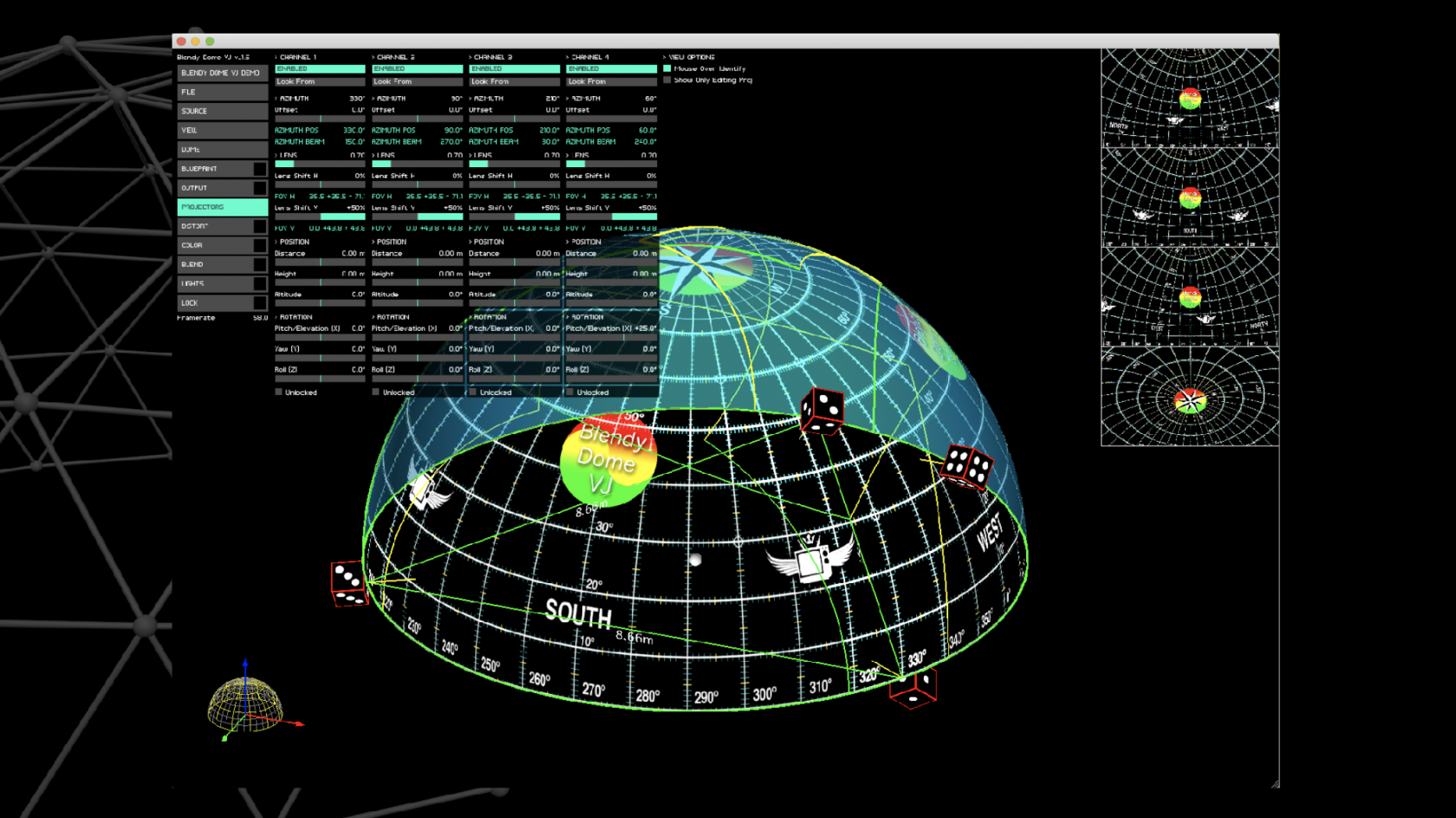This screenshot has height=818, width=1456.
Task: Disable the Channel 2 Enabled toggle
Action: click(417, 68)
